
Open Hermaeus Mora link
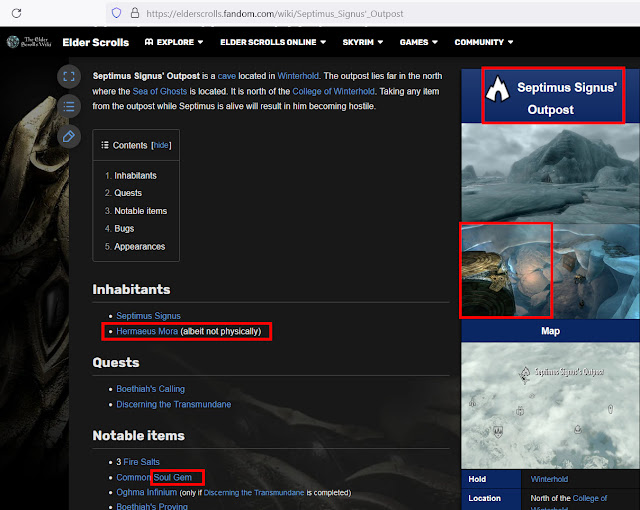tap(147, 331)
